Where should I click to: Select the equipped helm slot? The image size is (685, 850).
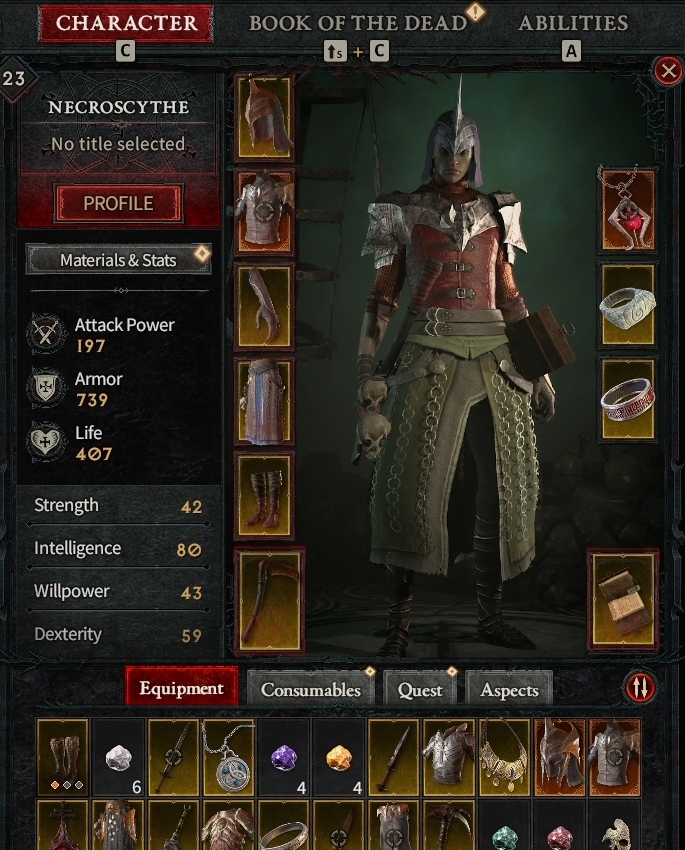pyautogui.click(x=264, y=117)
